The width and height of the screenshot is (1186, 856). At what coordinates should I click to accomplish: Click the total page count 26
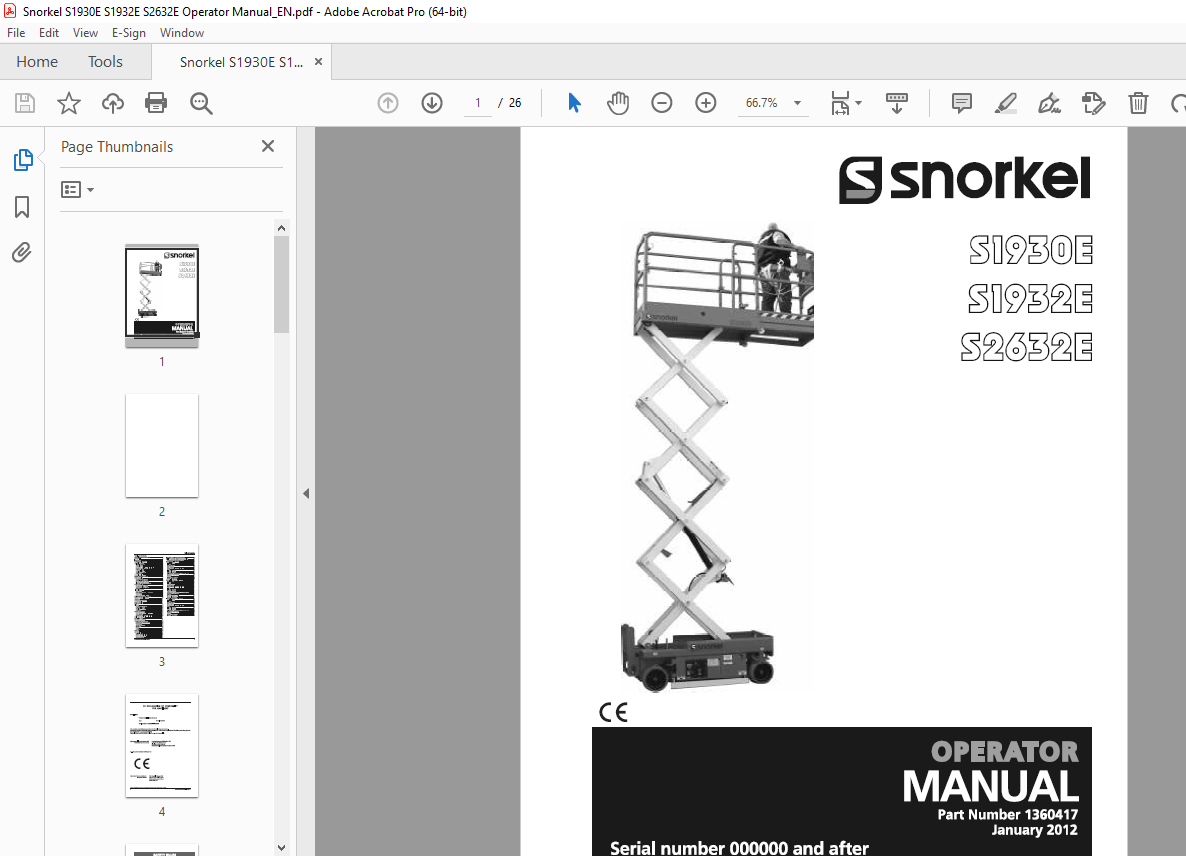click(515, 103)
